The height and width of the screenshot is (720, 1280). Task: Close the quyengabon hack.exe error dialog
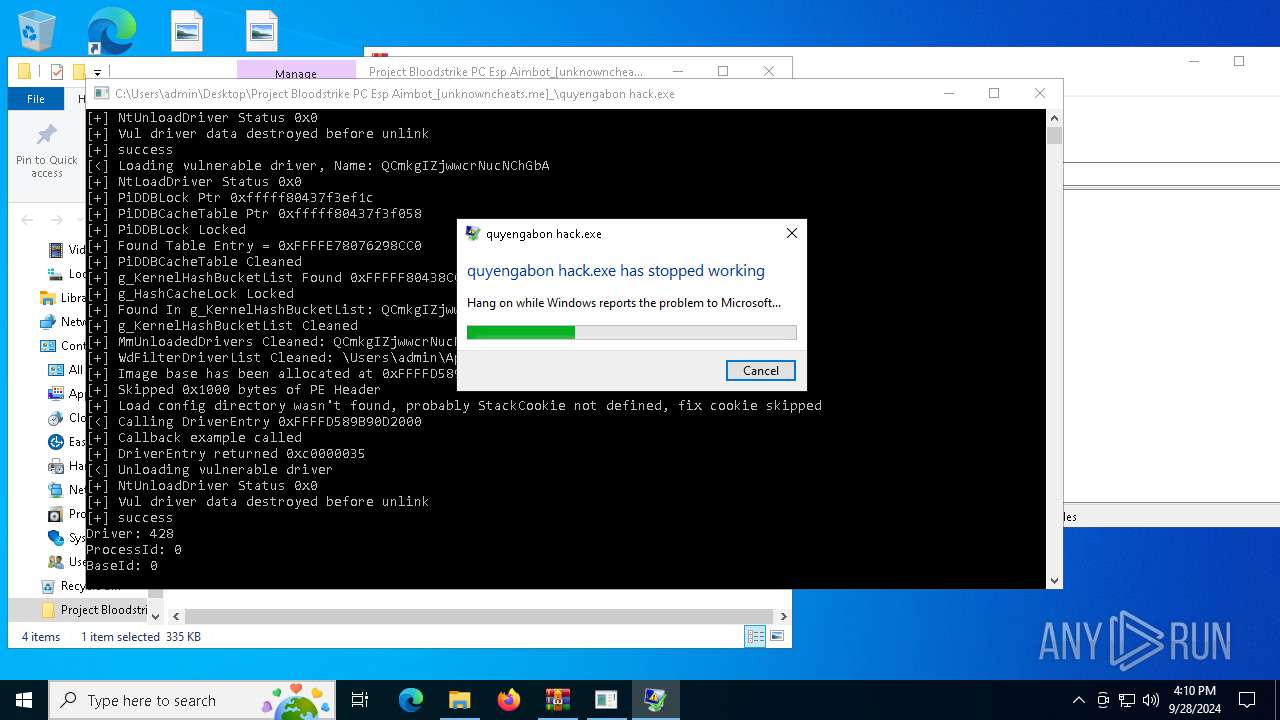[791, 233]
